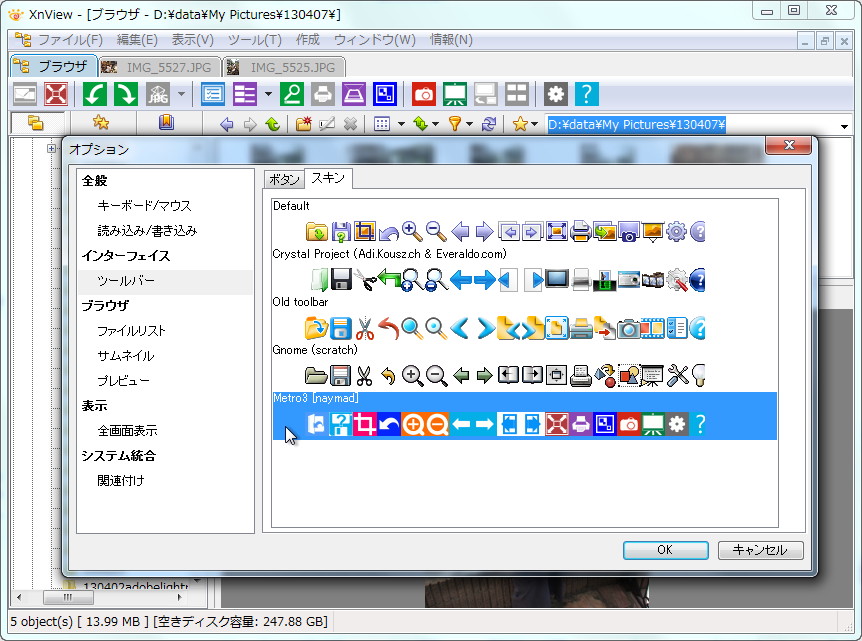Click the back navigation arrow
Viewport: 862px width, 641px height.
coord(226,124)
